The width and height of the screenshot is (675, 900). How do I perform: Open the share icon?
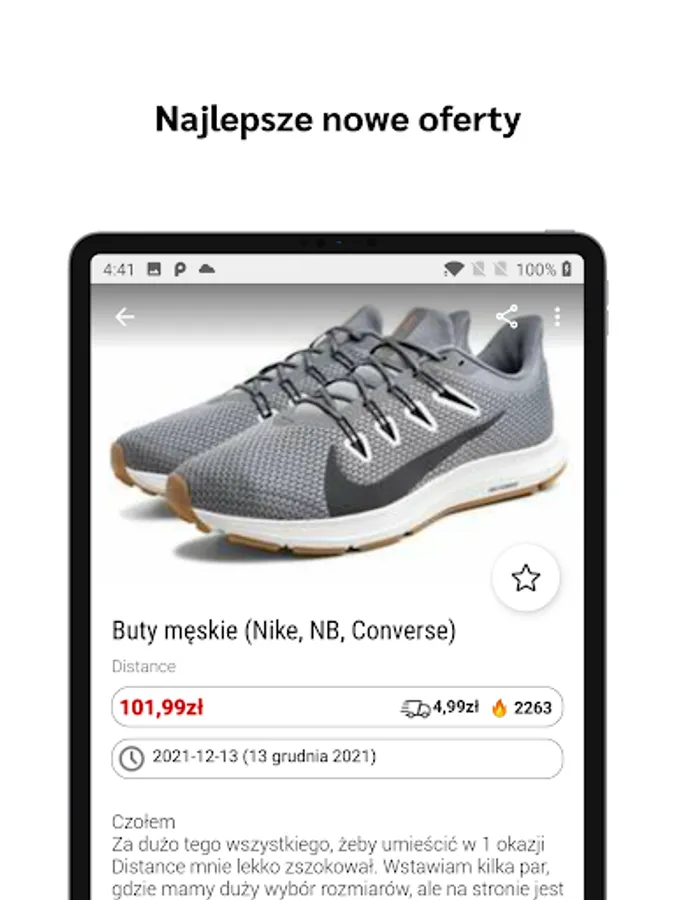pos(507,317)
